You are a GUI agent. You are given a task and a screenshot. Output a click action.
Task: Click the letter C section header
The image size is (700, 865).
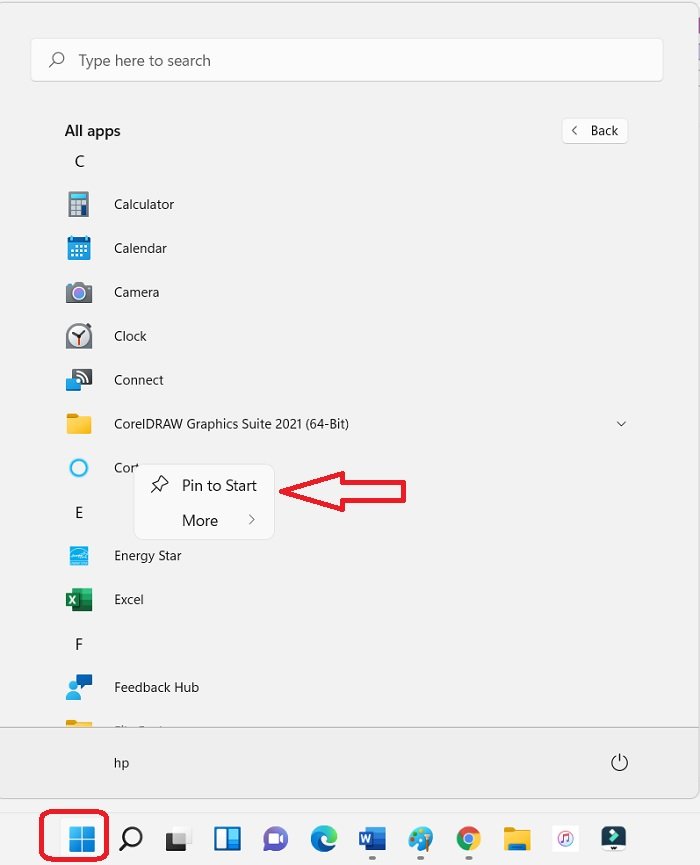click(x=79, y=161)
